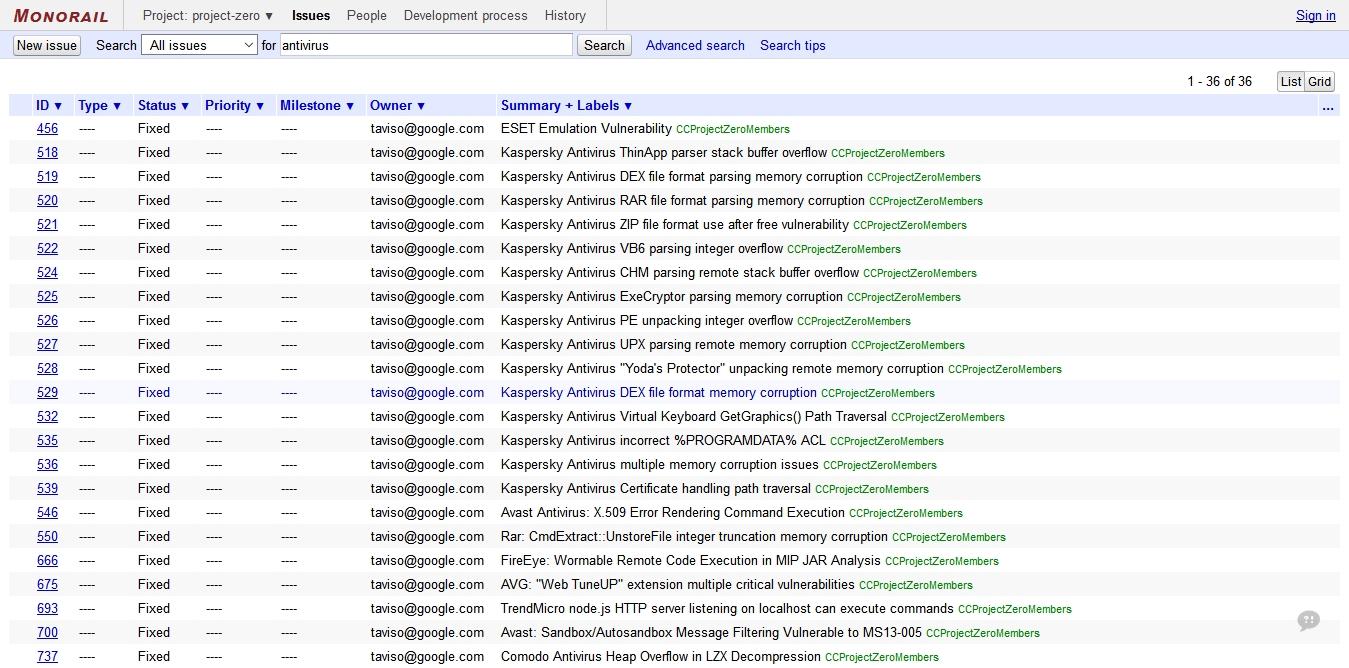This screenshot has height=668, width=1349.
Task: Select 'Comodo Antivirus Heap Overflow in LZX Decompression'
Action: 661,657
